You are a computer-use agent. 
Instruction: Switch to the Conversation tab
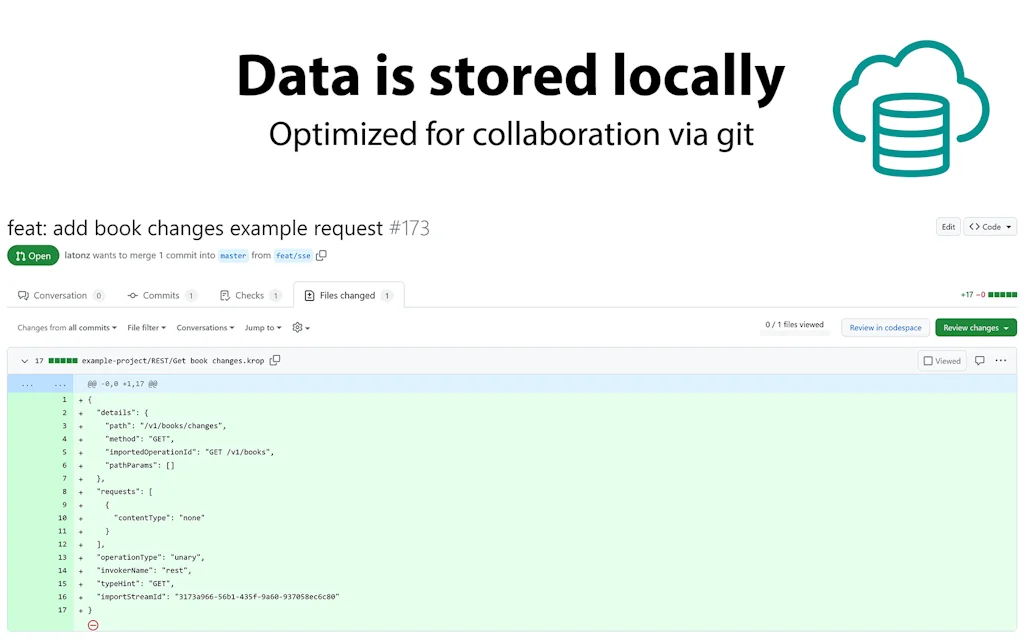click(61, 295)
